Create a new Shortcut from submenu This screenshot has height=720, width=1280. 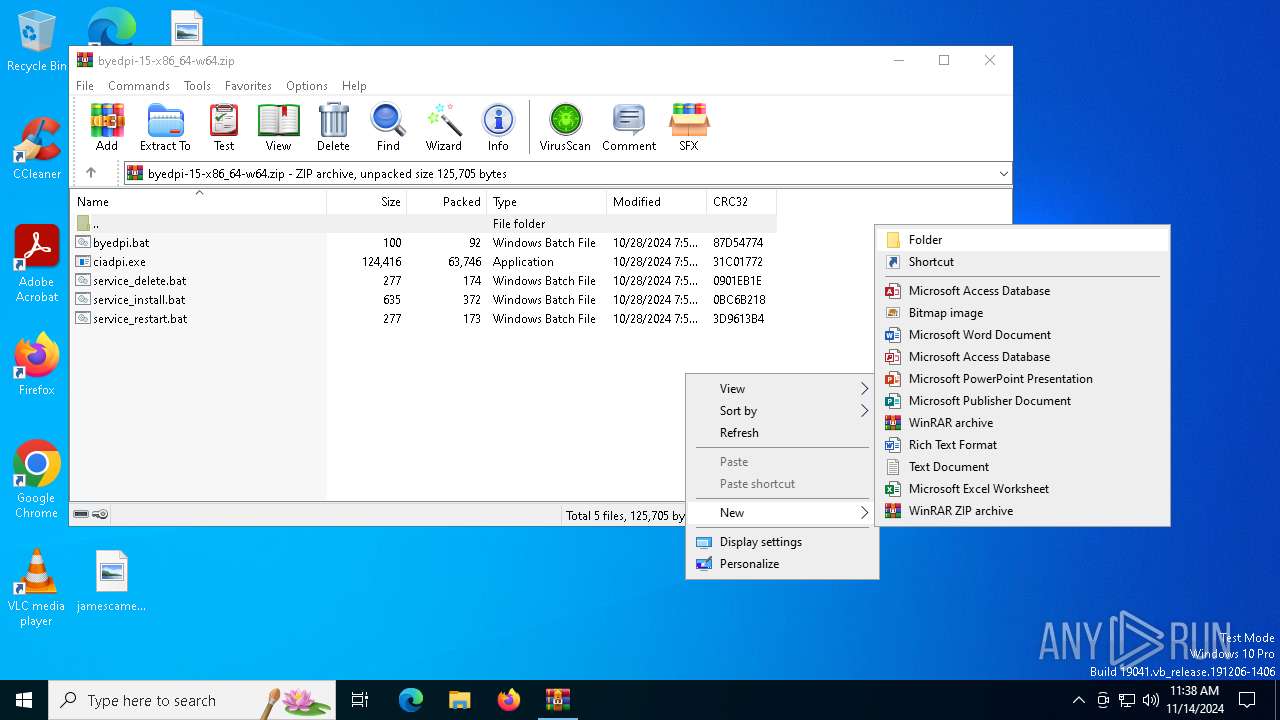point(1022,262)
